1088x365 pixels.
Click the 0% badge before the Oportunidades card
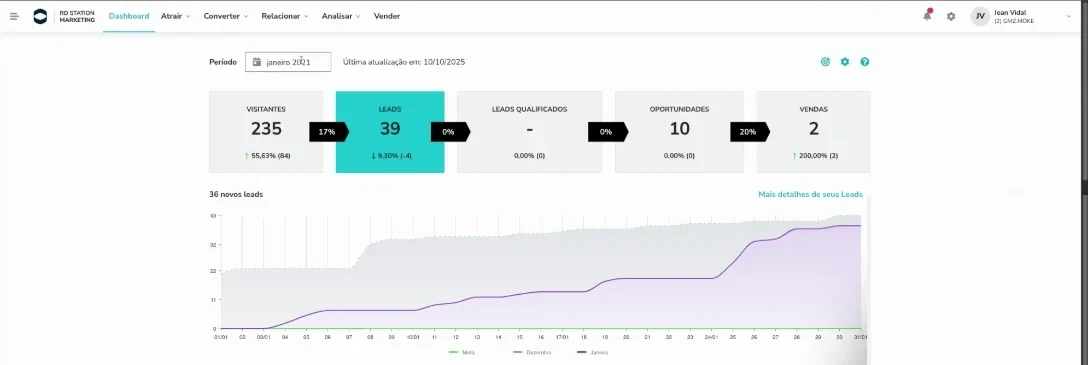[607, 131]
